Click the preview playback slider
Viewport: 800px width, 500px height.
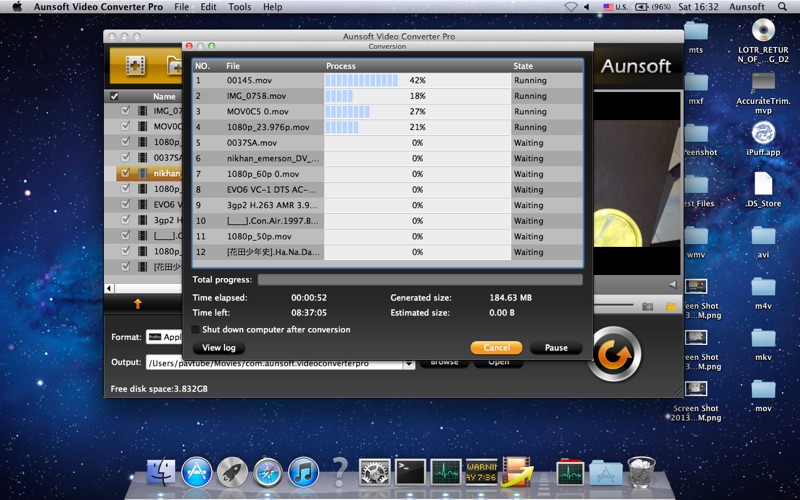pos(614,305)
